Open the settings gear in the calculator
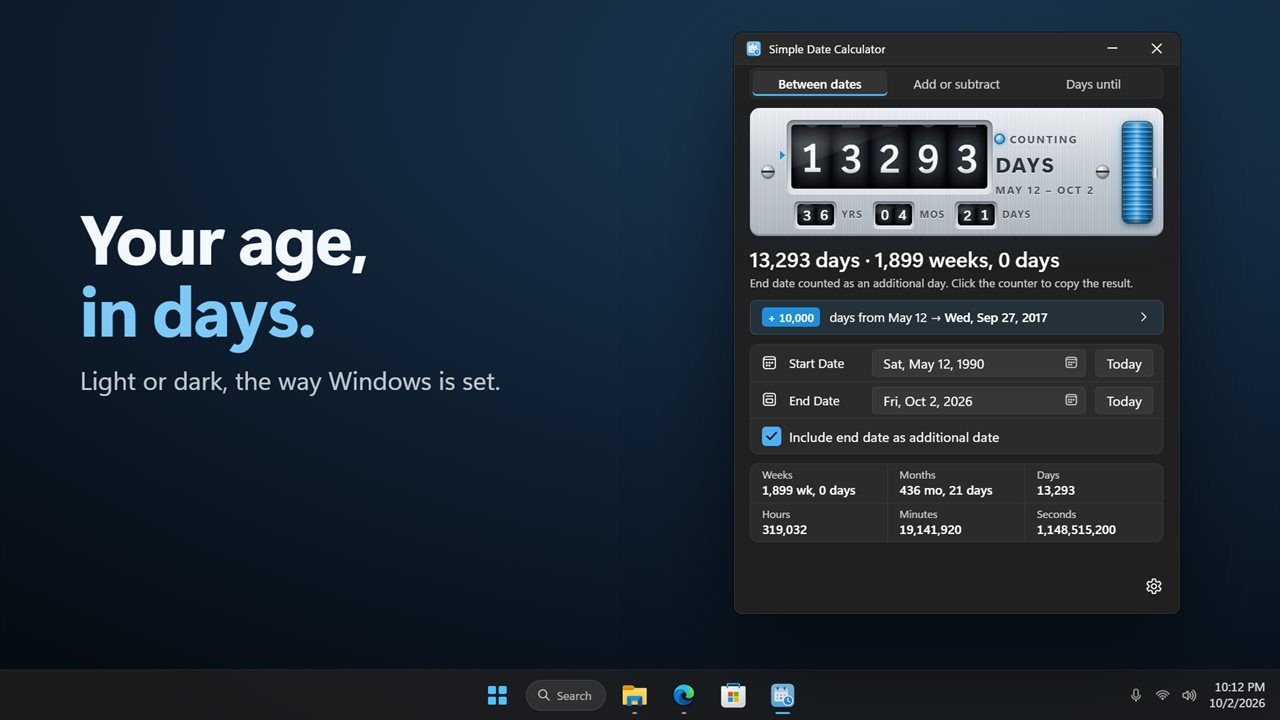Viewport: 1280px width, 720px height. click(1153, 586)
